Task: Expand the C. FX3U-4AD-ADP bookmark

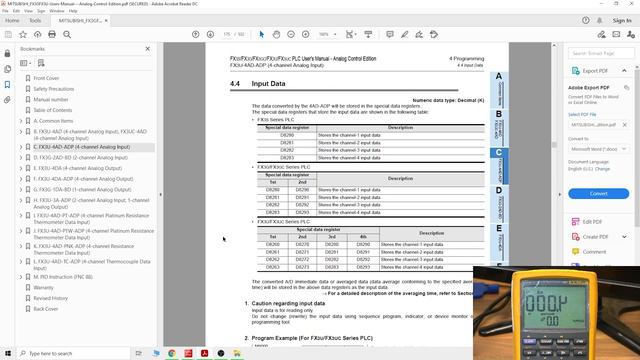Action: click(x=21, y=147)
